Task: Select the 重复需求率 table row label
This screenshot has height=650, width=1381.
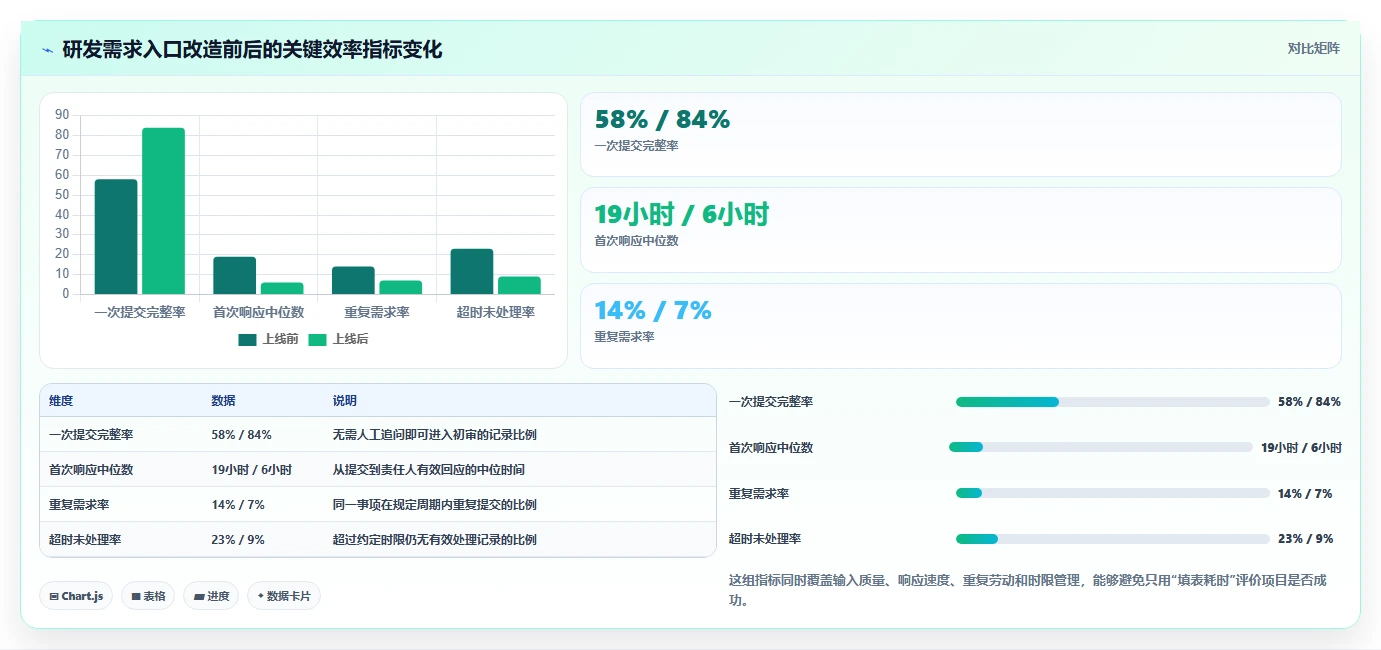Action: click(79, 505)
